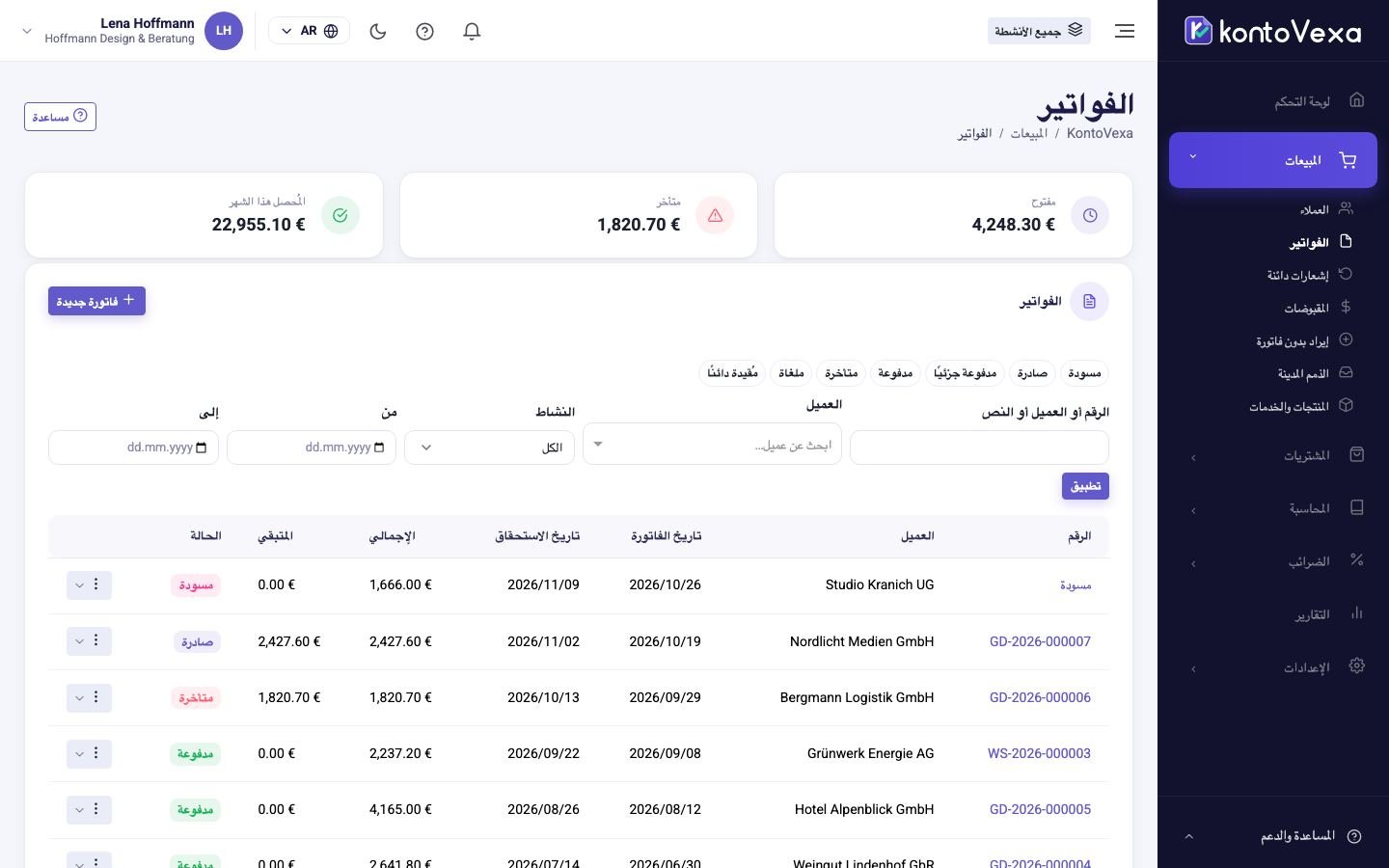
Task: Create invoice with فاتورة جديدة button
Action: (x=96, y=301)
